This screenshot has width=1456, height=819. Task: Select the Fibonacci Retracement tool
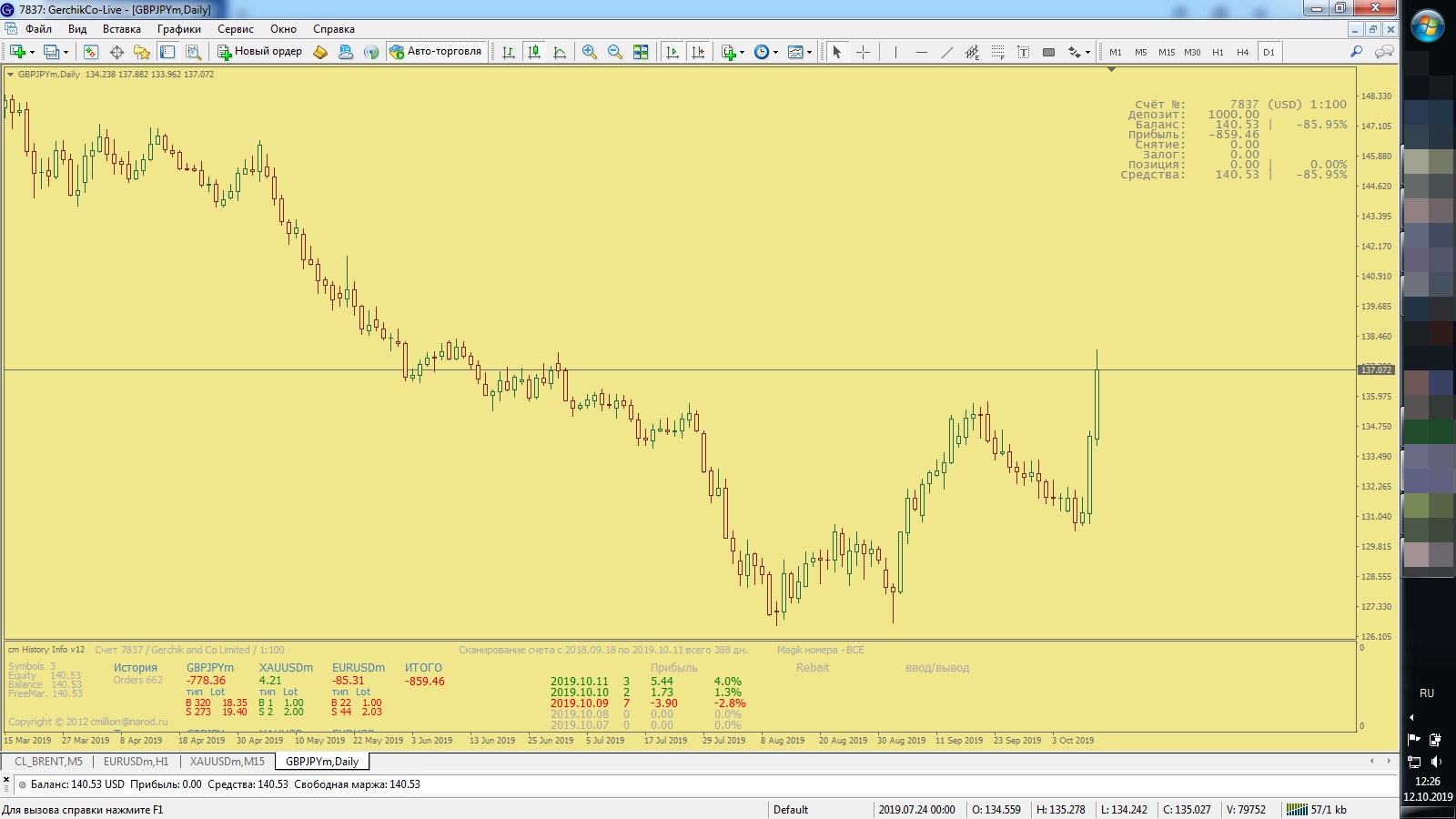coord(997,52)
